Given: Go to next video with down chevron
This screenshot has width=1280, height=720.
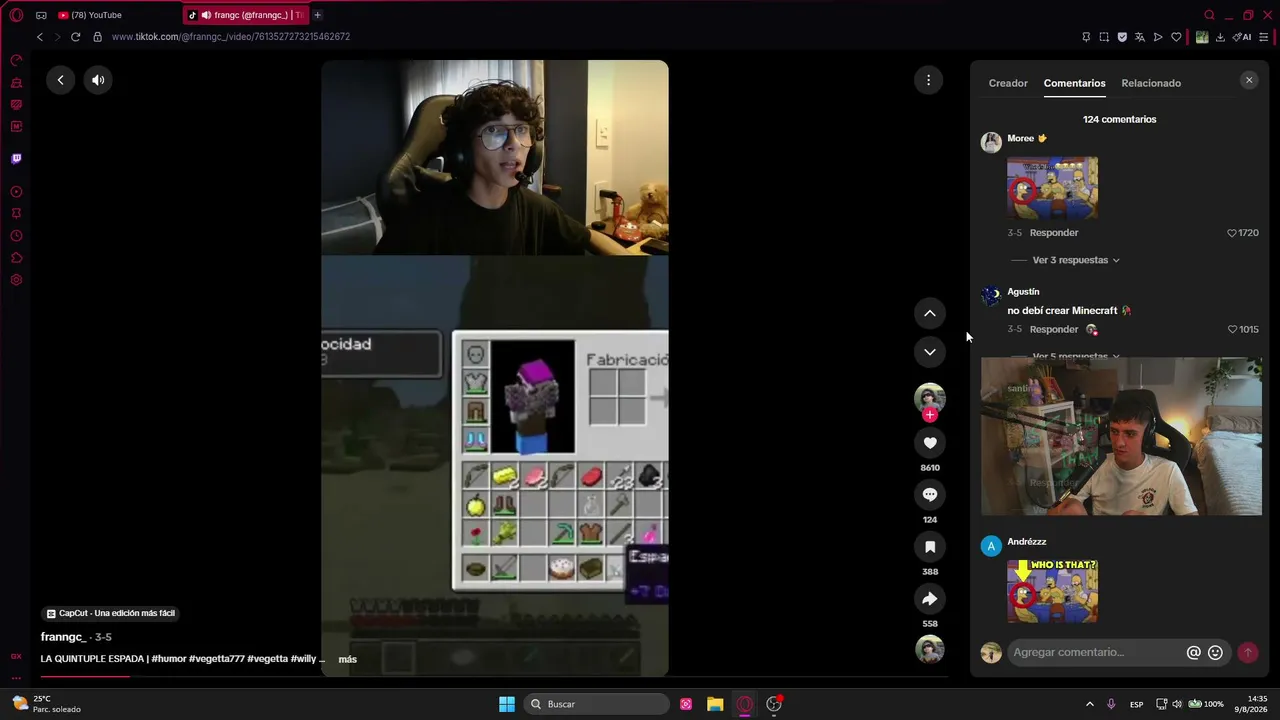Looking at the screenshot, I should point(930,352).
